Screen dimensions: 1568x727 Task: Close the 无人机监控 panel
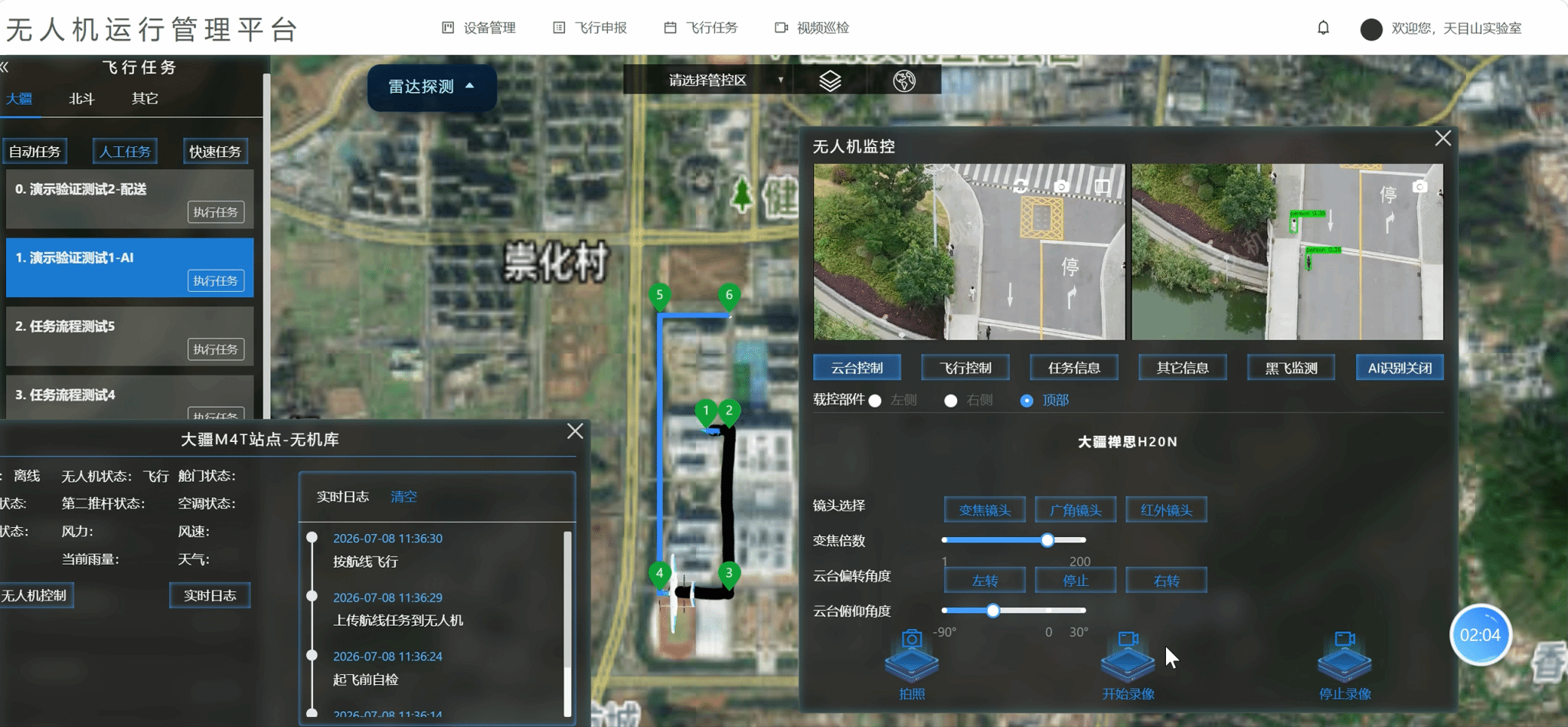1442,139
